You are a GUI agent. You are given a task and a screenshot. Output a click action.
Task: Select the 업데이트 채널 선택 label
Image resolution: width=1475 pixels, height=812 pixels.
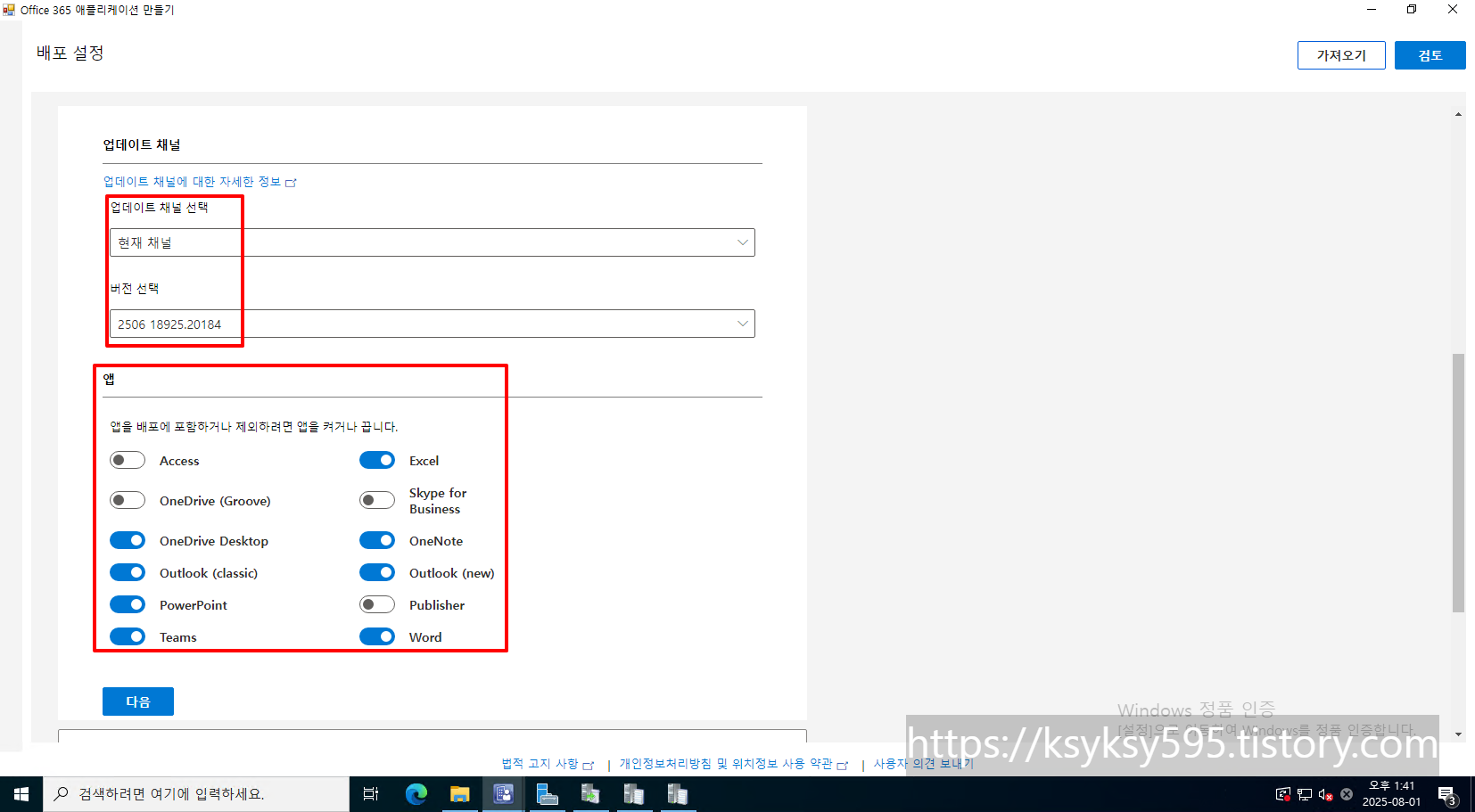[x=160, y=208]
